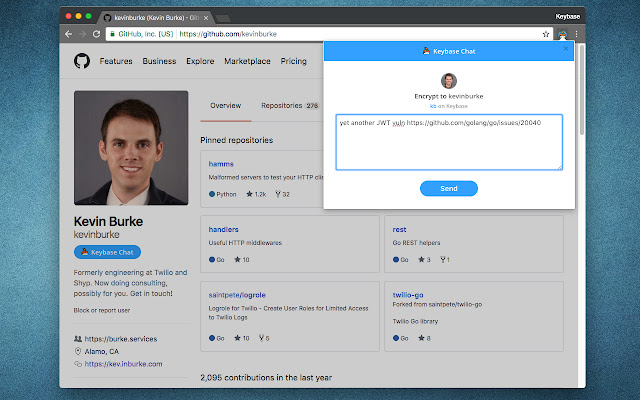Open Pricing in GitHub navigation
This screenshot has width=640, height=400.
click(293, 61)
